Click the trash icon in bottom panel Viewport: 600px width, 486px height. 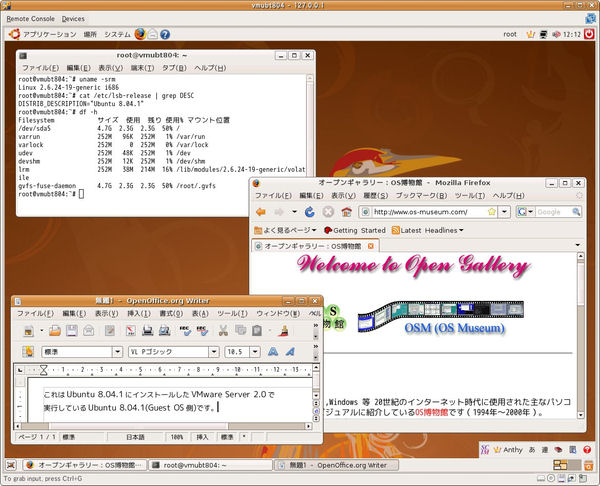(589, 465)
